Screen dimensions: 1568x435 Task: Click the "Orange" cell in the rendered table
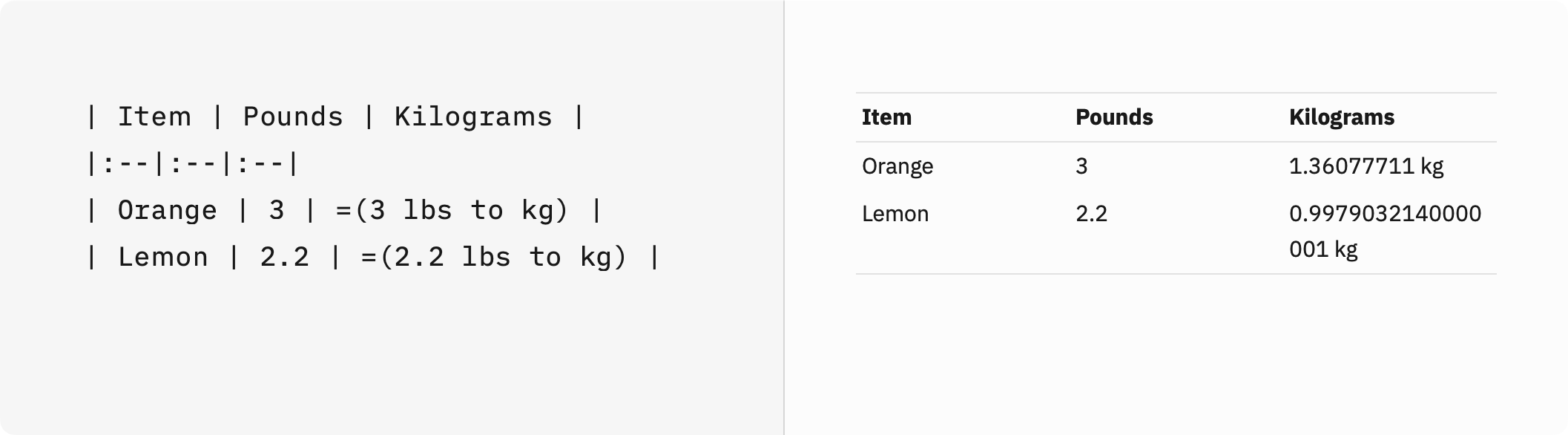pyautogui.click(x=897, y=166)
